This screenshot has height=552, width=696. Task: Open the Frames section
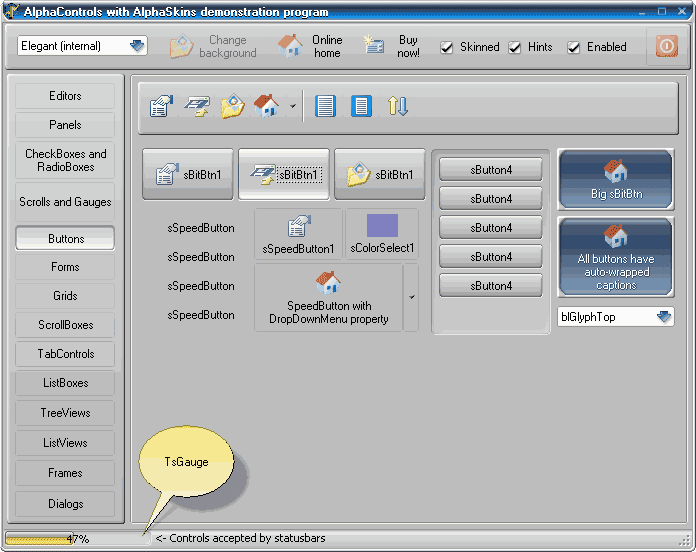tap(65, 473)
